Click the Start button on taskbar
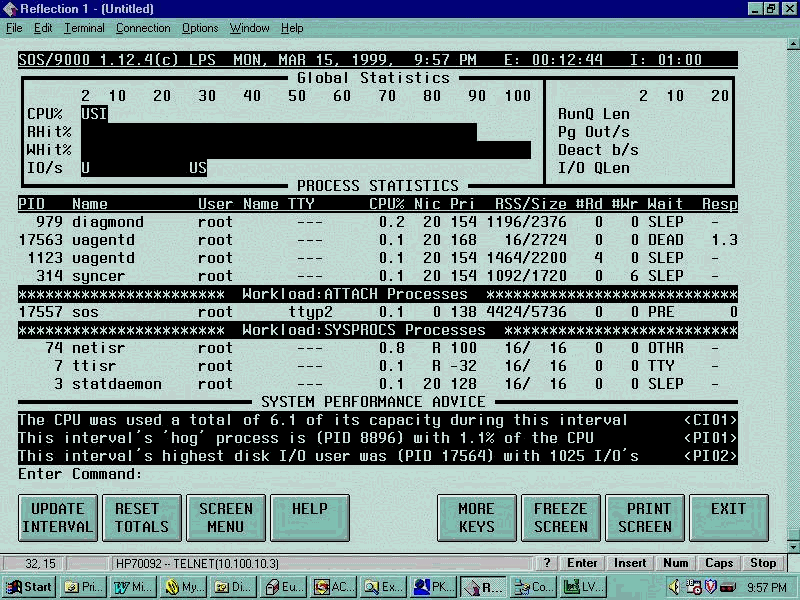 click(x=30, y=587)
